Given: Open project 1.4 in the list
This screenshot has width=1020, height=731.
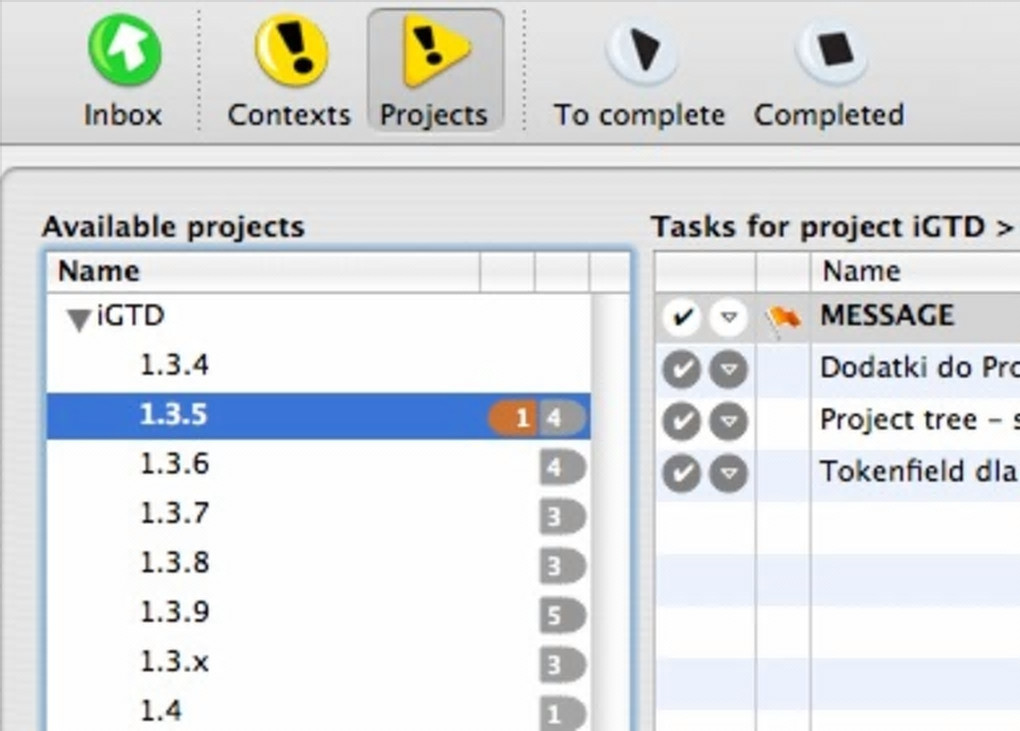Looking at the screenshot, I should pos(161,711).
